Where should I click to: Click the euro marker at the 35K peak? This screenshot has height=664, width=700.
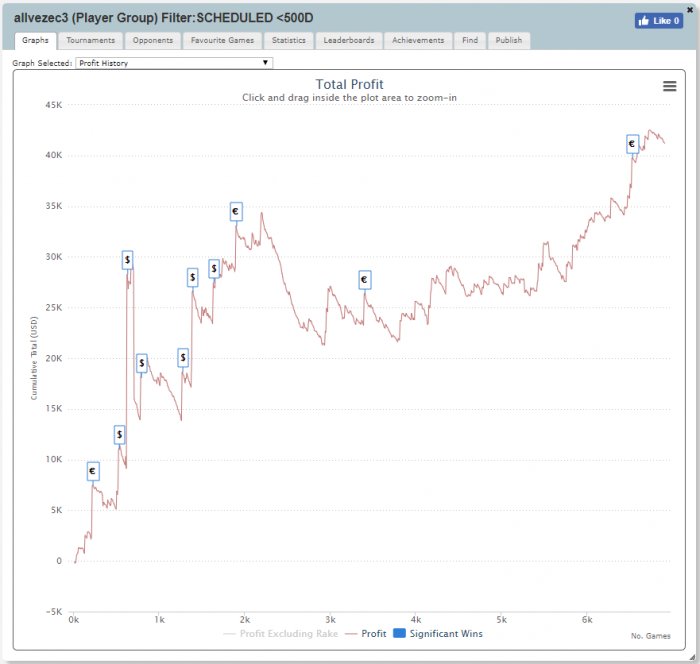point(236,211)
